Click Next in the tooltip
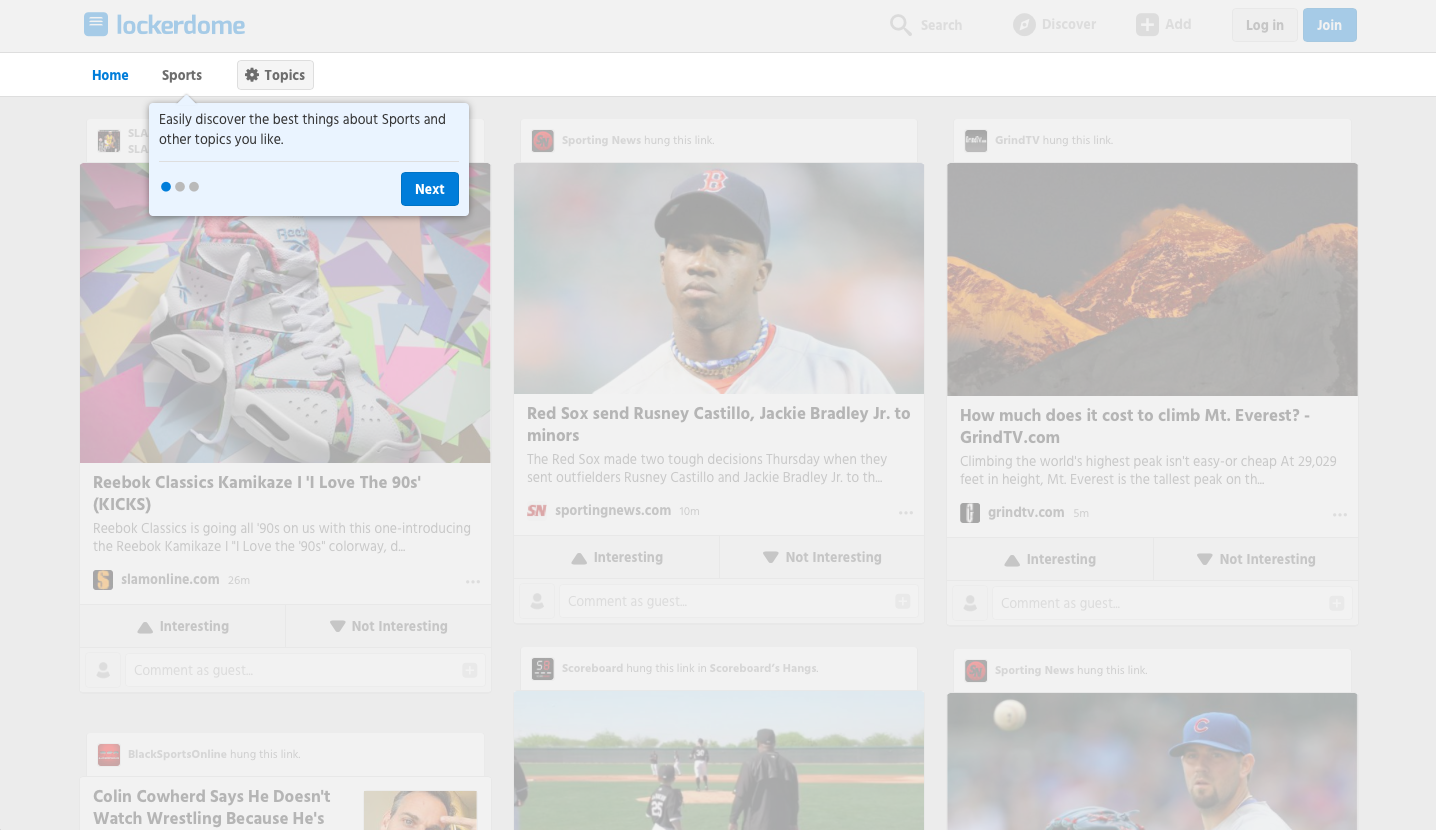Screen dimensions: 1436x830 pyautogui.click(x=430, y=189)
